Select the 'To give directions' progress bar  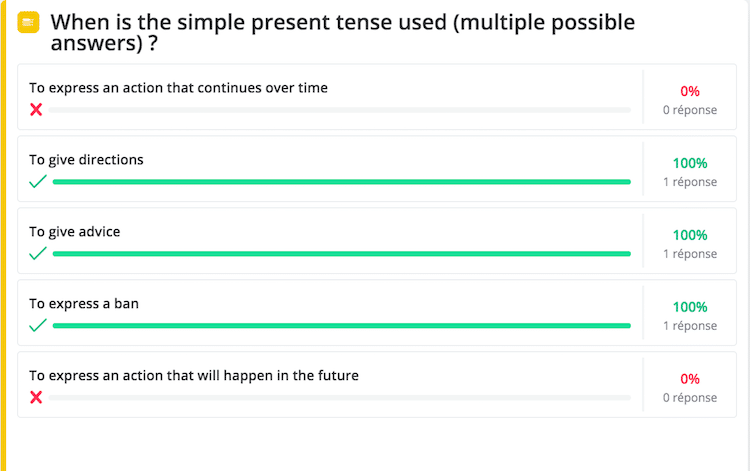(x=342, y=182)
